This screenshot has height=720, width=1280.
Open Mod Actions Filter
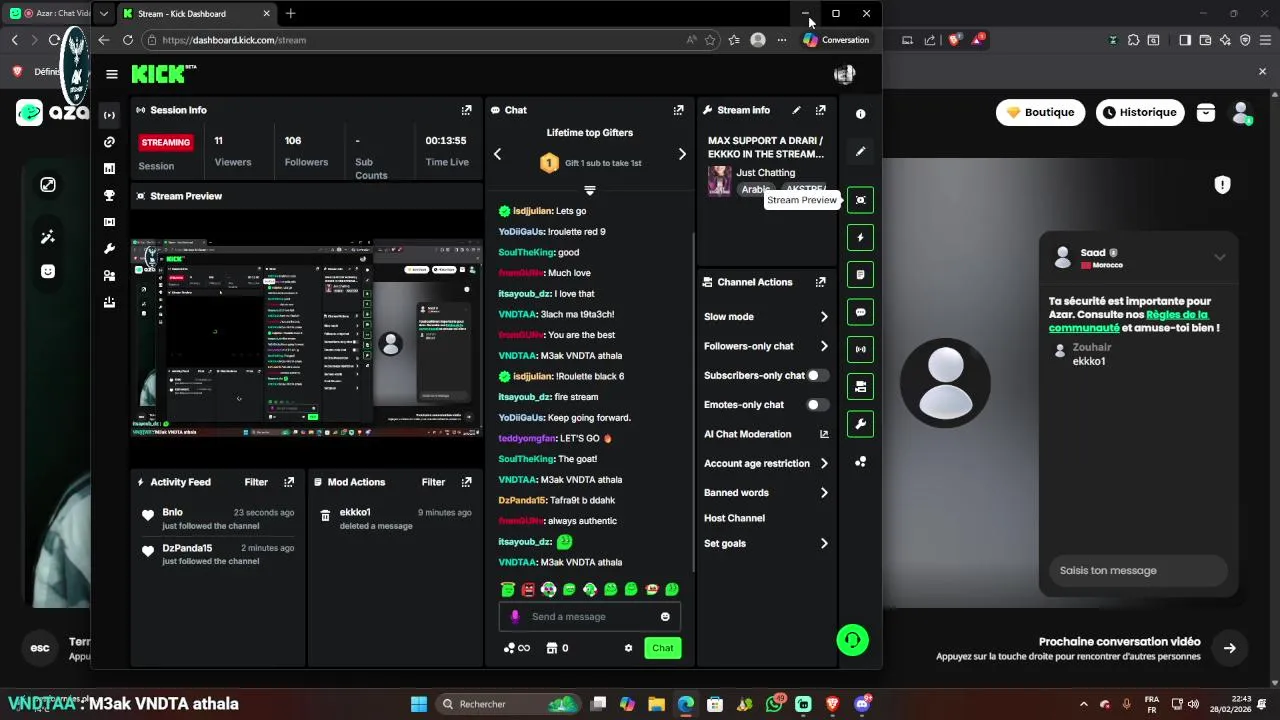point(433,482)
